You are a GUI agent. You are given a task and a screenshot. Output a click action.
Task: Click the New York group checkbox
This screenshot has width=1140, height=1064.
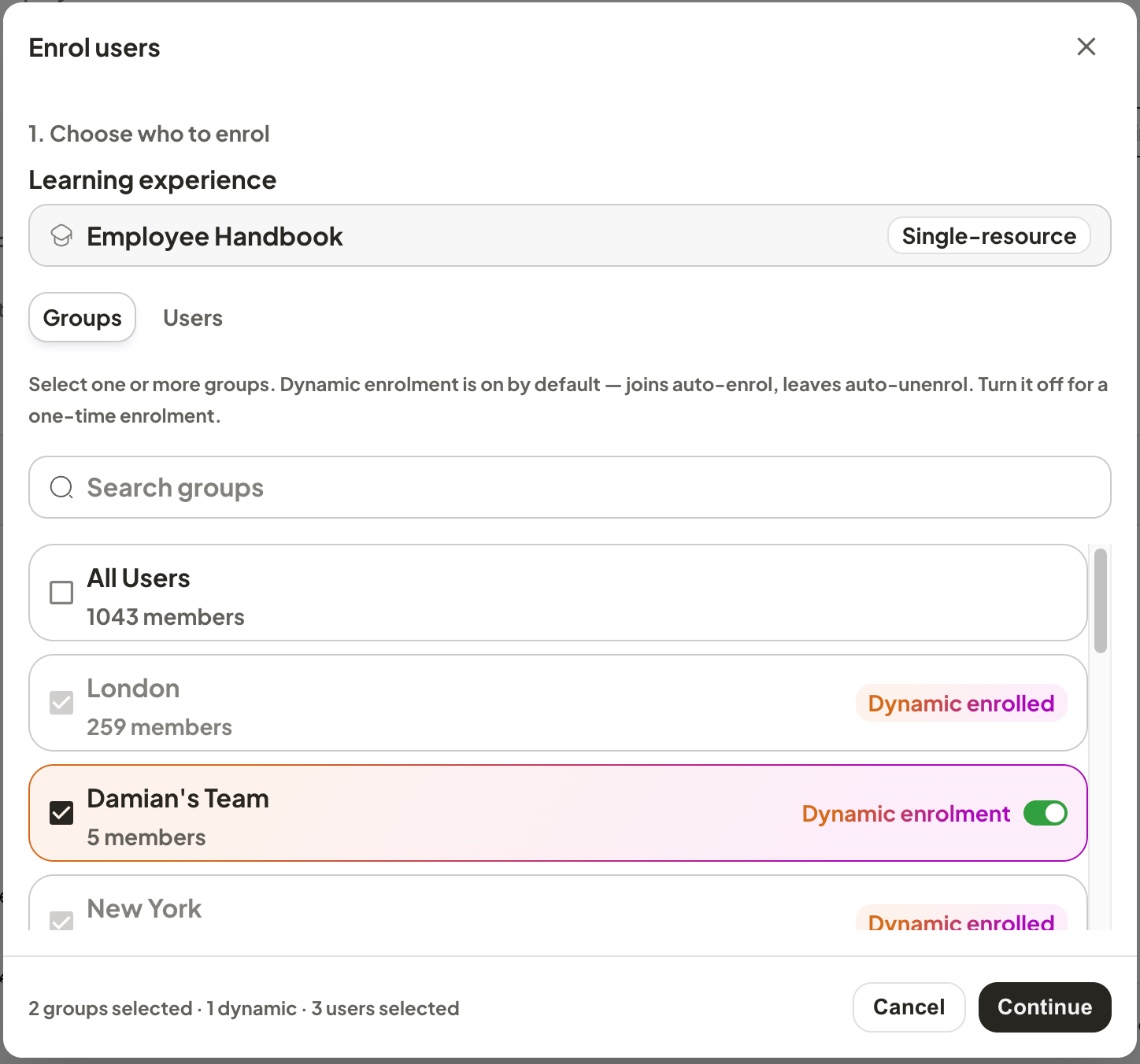[x=61, y=920]
